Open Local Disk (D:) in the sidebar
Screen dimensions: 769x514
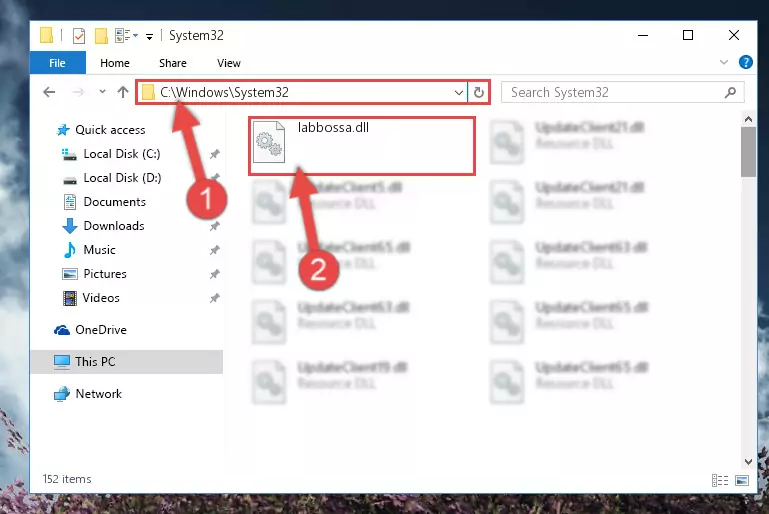tap(122, 178)
